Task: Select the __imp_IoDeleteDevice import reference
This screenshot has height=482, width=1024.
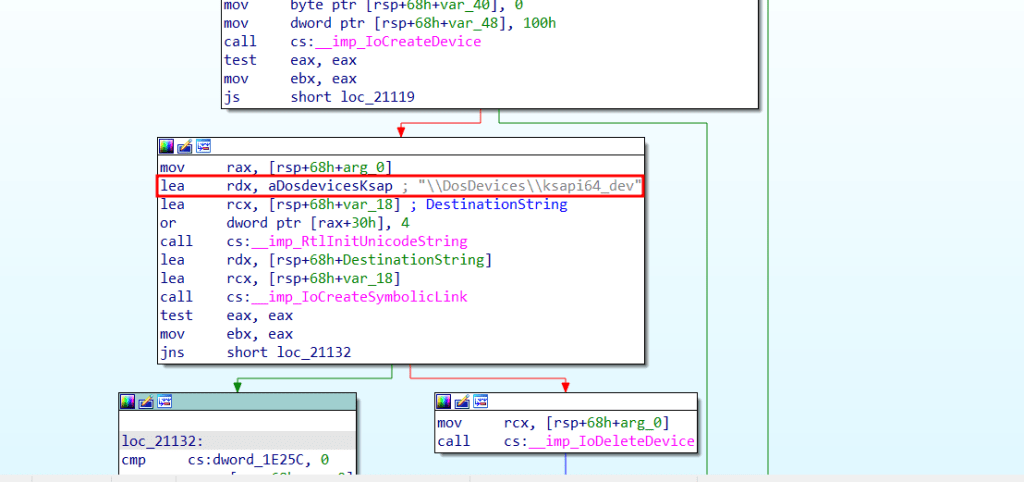Action: click(x=598, y=441)
